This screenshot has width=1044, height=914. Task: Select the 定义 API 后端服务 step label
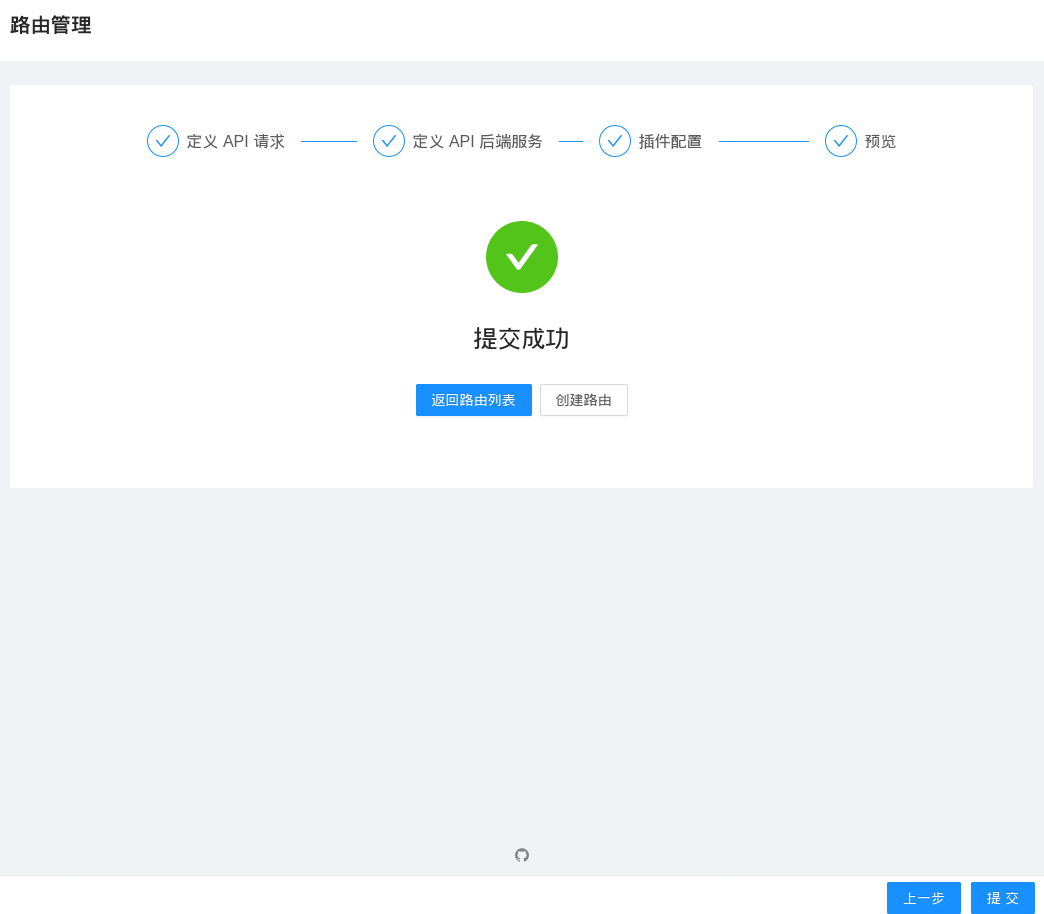tap(477, 141)
